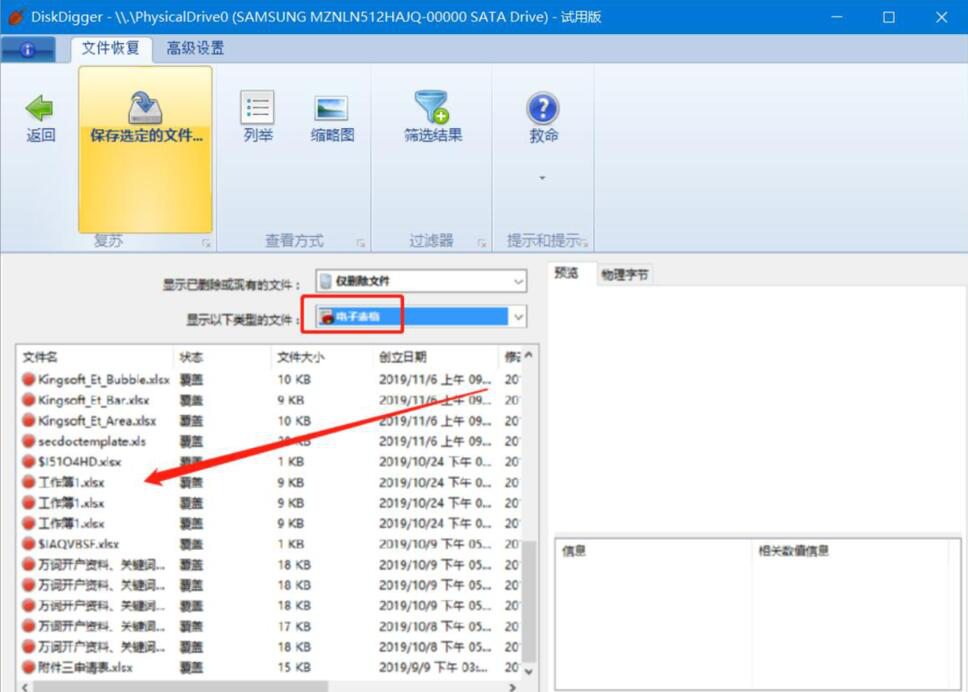Sort by 文件名 column header
The image size is (968, 692).
[x=95, y=357]
